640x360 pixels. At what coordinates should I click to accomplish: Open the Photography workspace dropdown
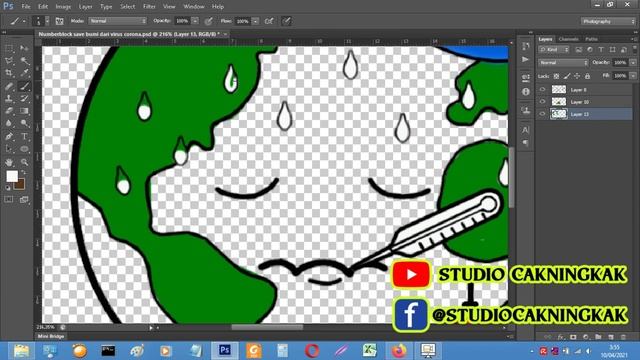[x=608, y=21]
